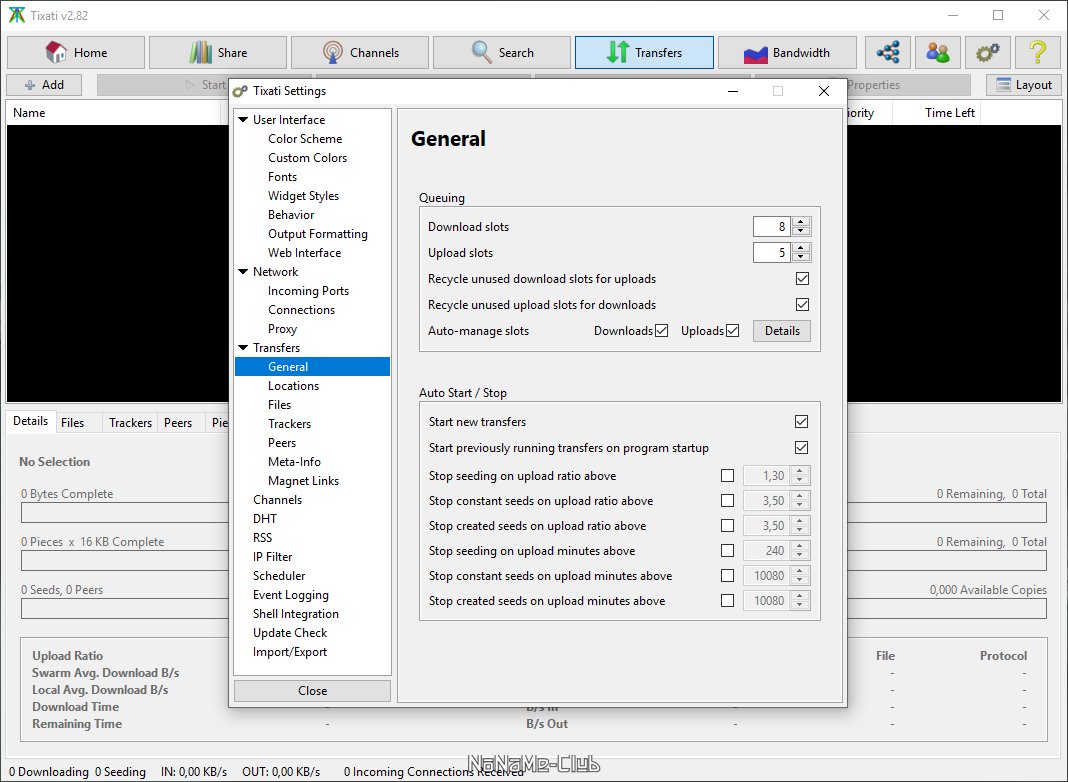Click the Layout button
1068x782 pixels.
(1024, 85)
